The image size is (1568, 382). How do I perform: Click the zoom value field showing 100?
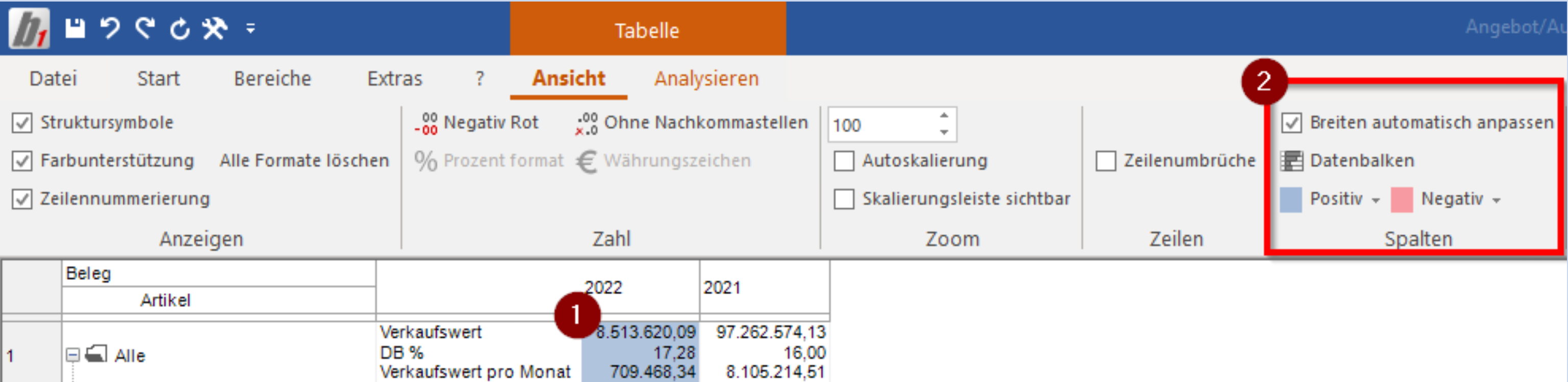(x=881, y=125)
